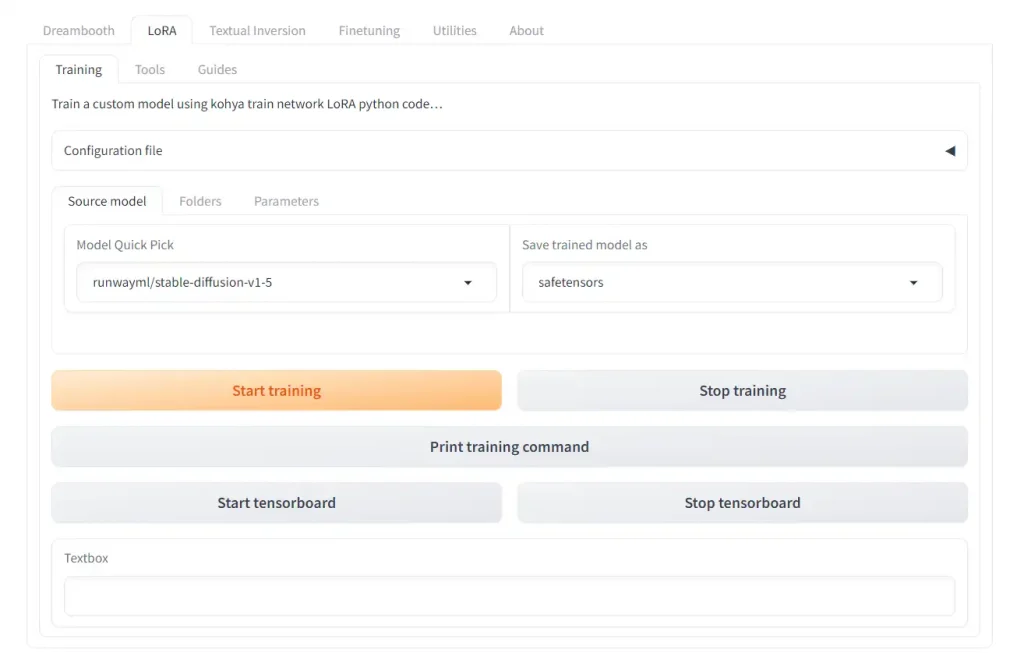
Task: Open the Save trained model as dropdown
Action: 731,283
